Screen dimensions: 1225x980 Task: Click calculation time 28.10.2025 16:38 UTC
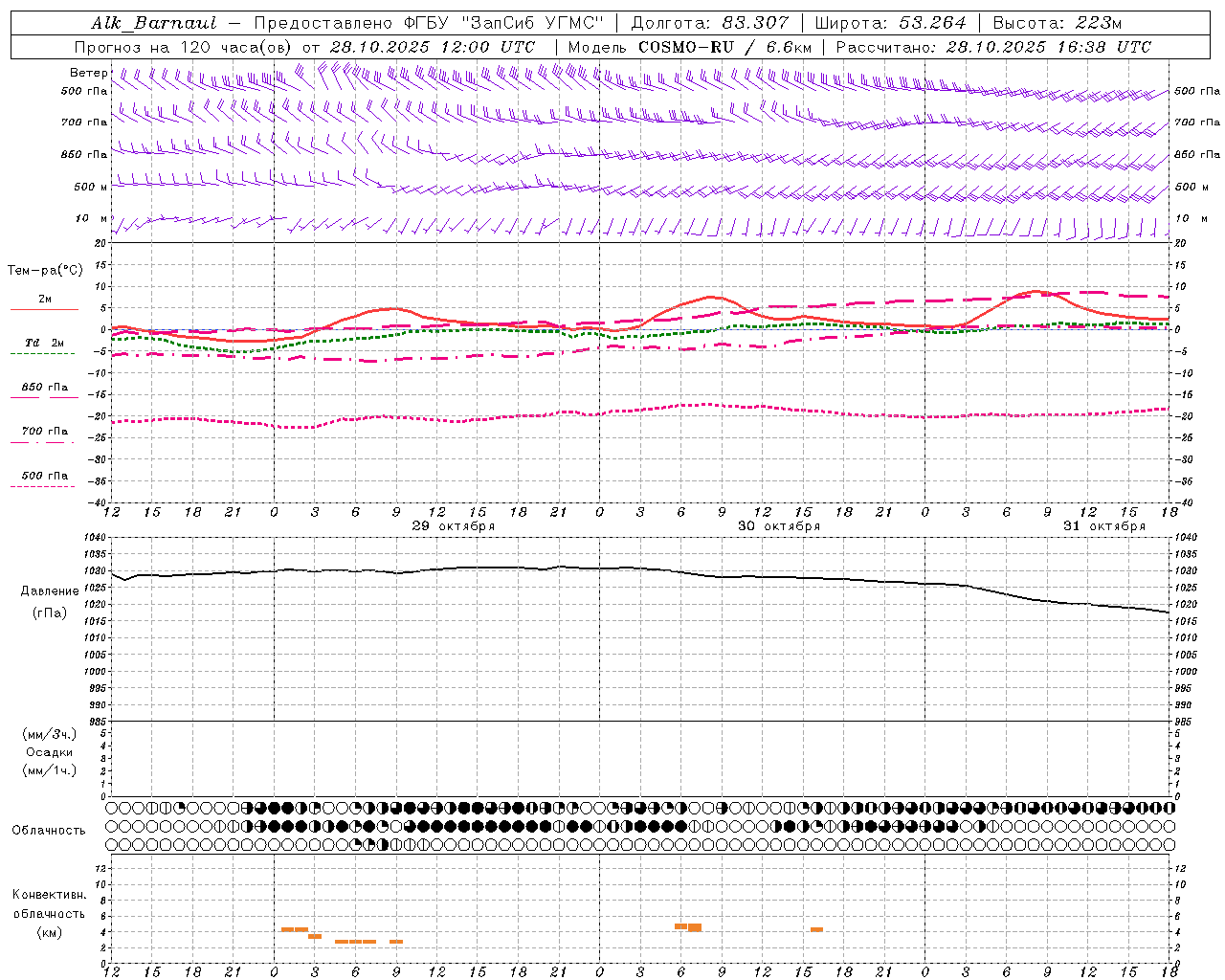click(x=1049, y=47)
